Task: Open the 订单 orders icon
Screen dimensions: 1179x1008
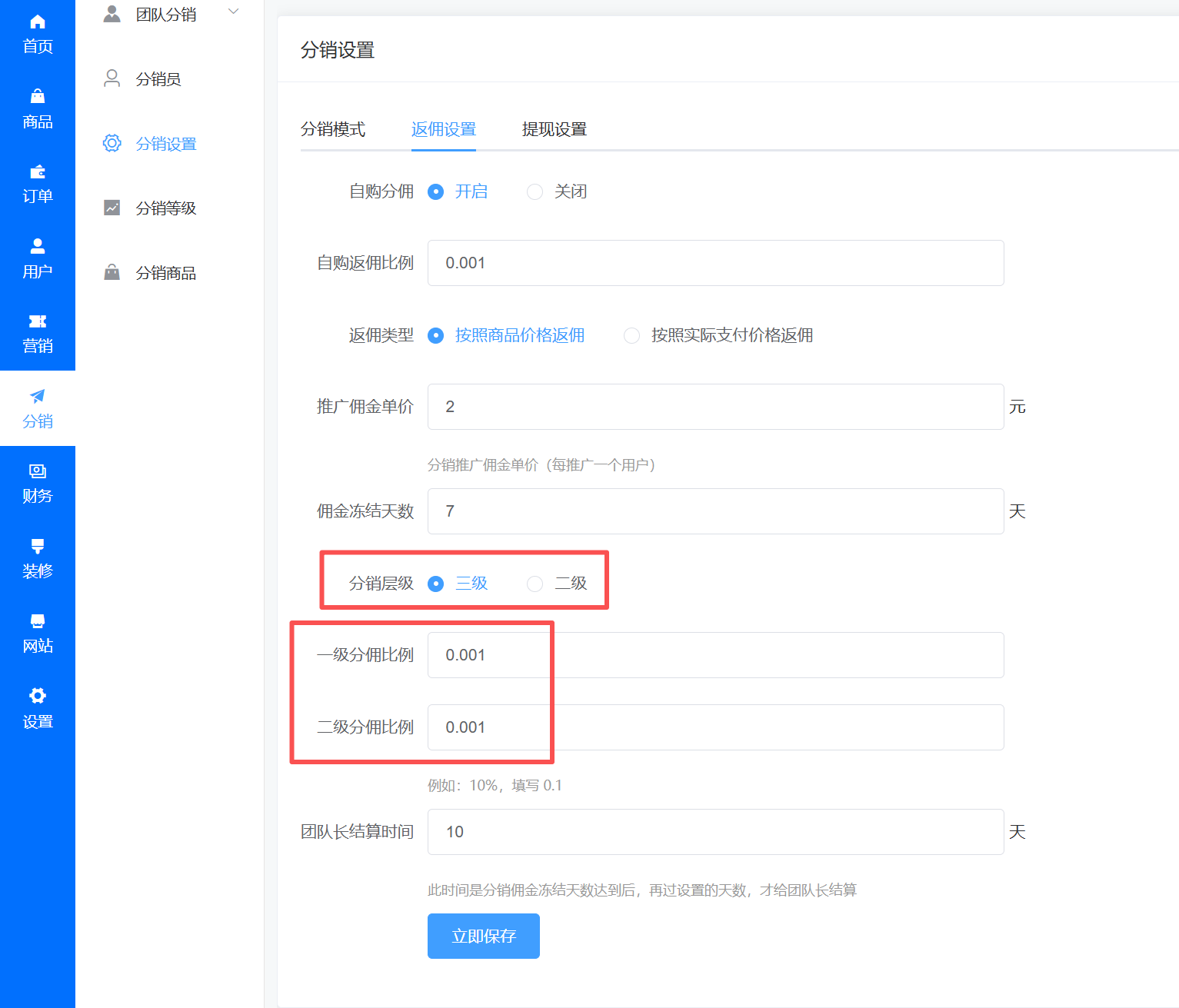Action: 37,181
